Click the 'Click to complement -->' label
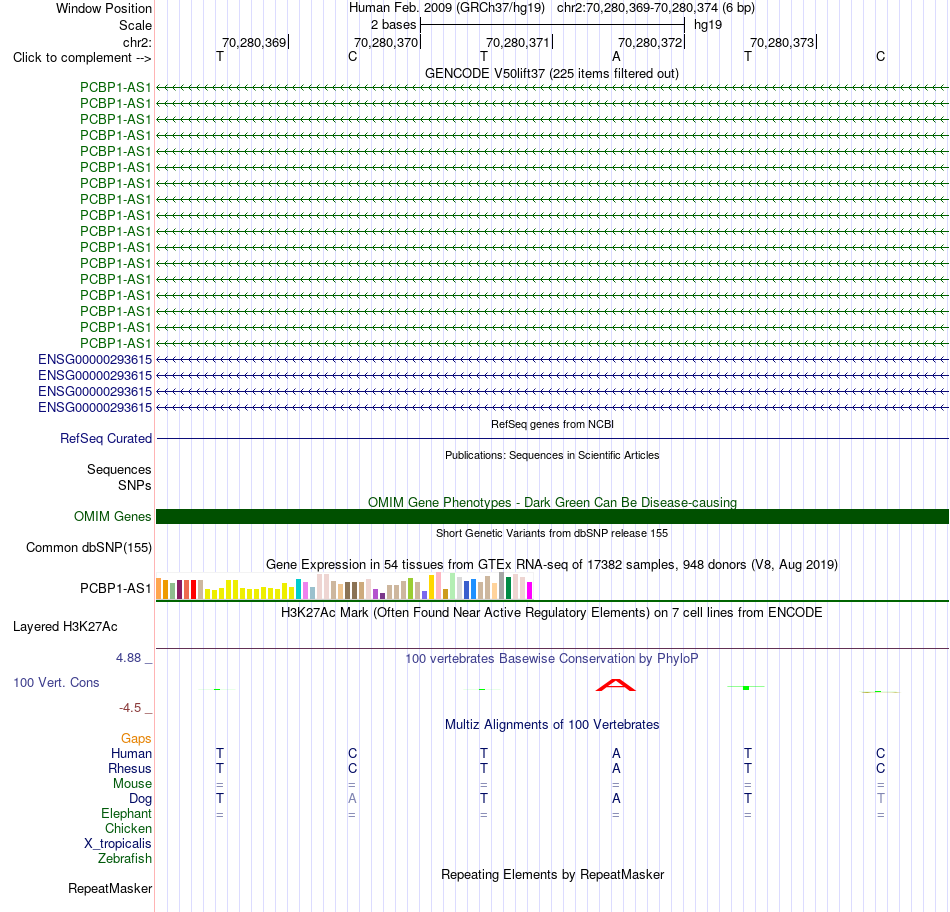The image size is (950, 912). [x=82, y=58]
